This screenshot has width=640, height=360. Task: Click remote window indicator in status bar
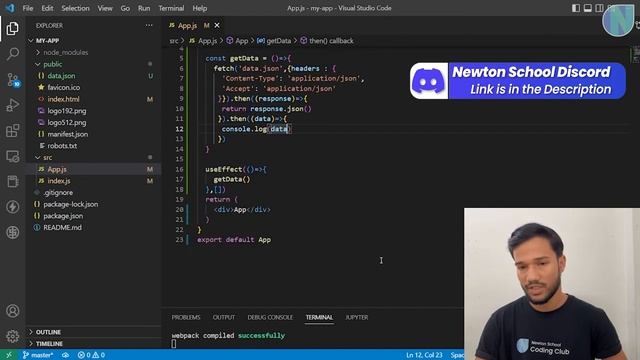[x=9, y=355]
